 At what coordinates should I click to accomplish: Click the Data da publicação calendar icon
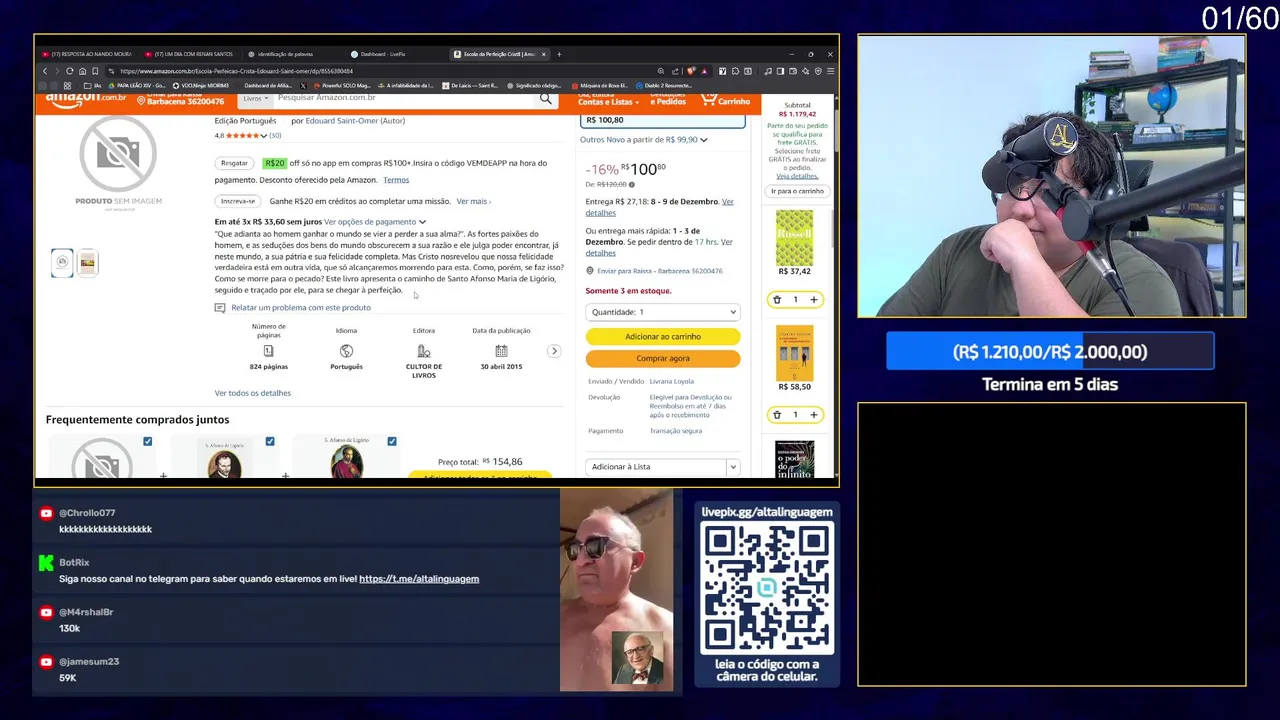(x=501, y=351)
